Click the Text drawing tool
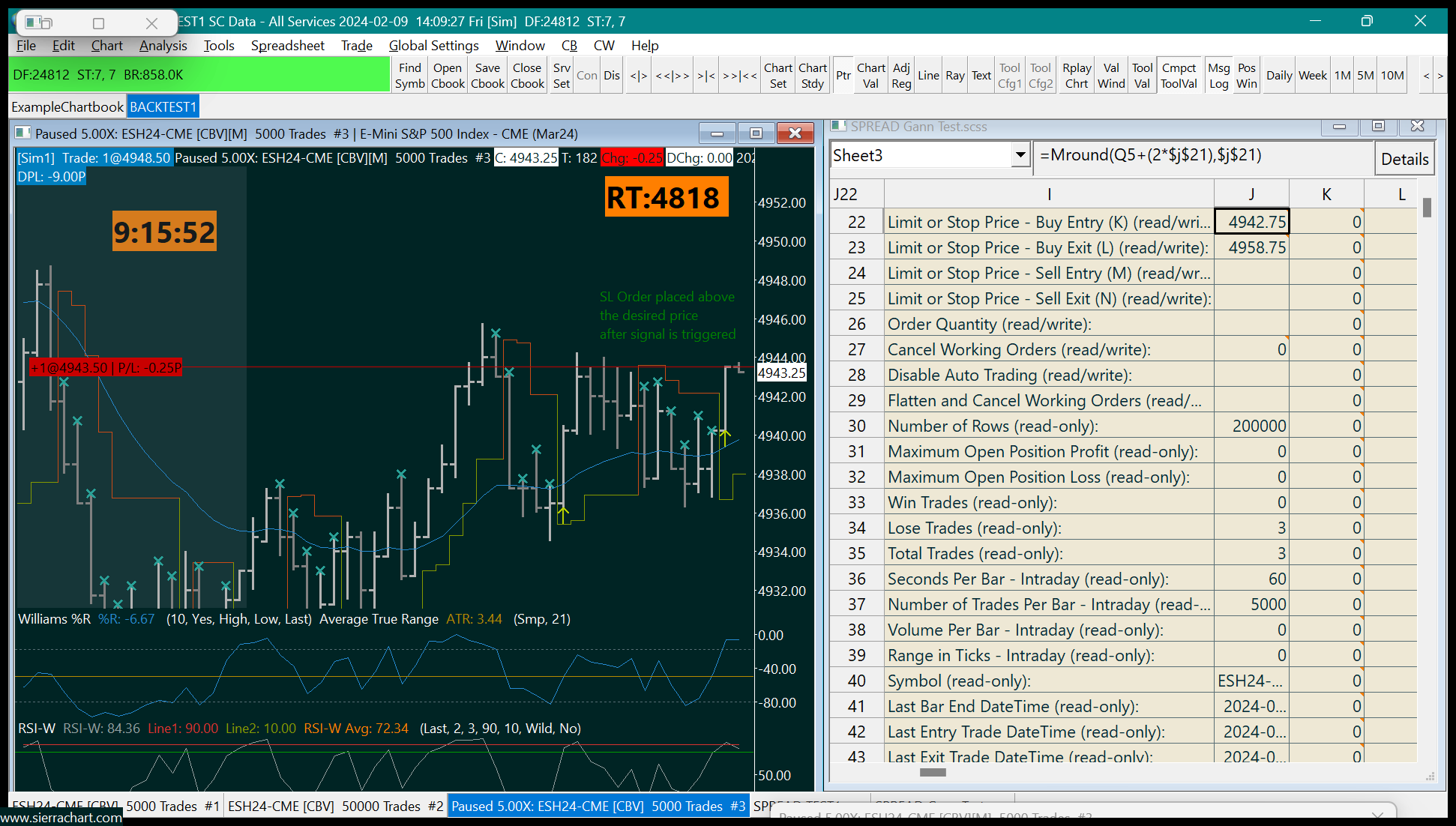Viewport: 1456px width, 826px height. click(981, 76)
